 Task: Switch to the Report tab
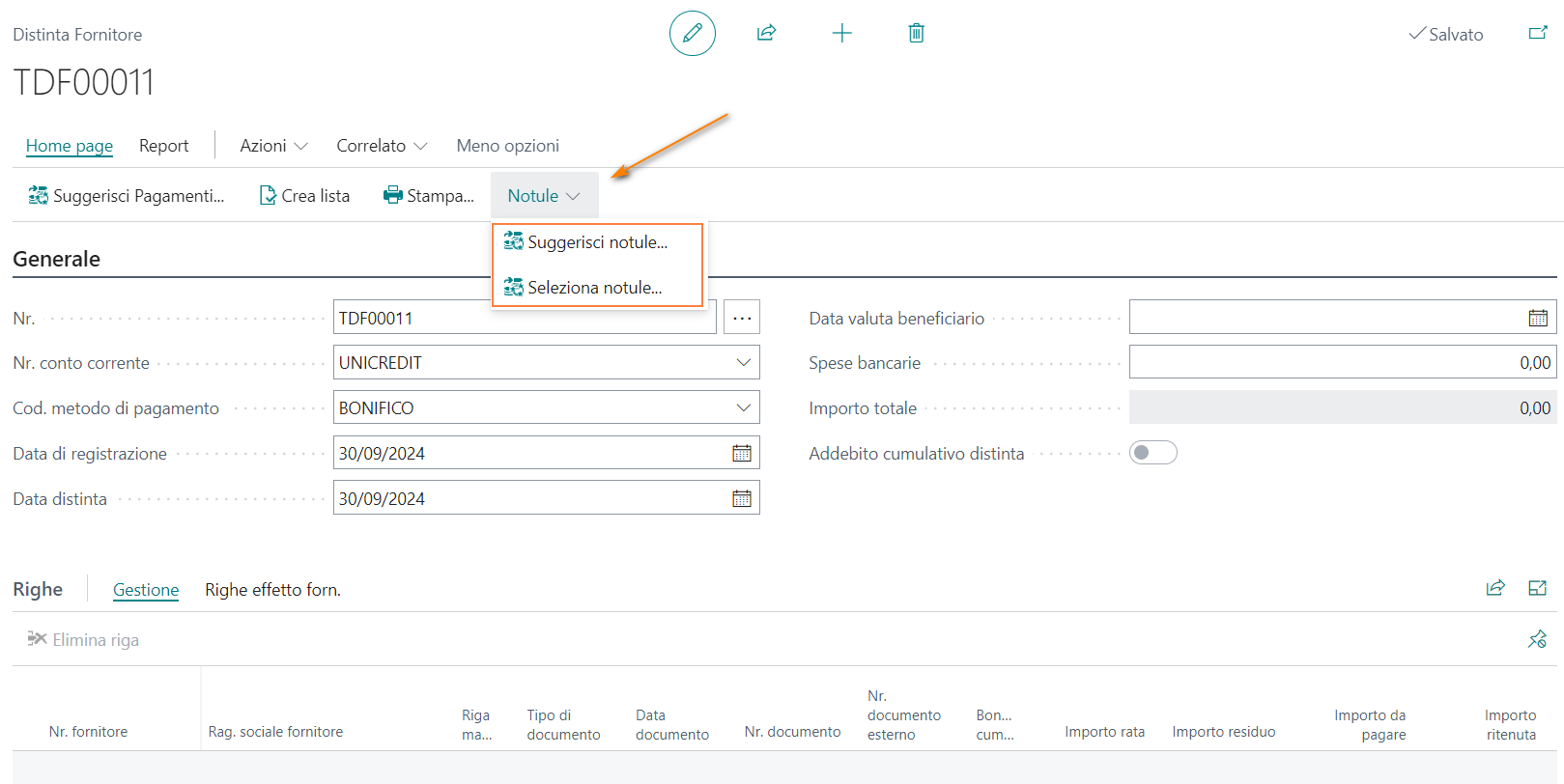click(163, 146)
